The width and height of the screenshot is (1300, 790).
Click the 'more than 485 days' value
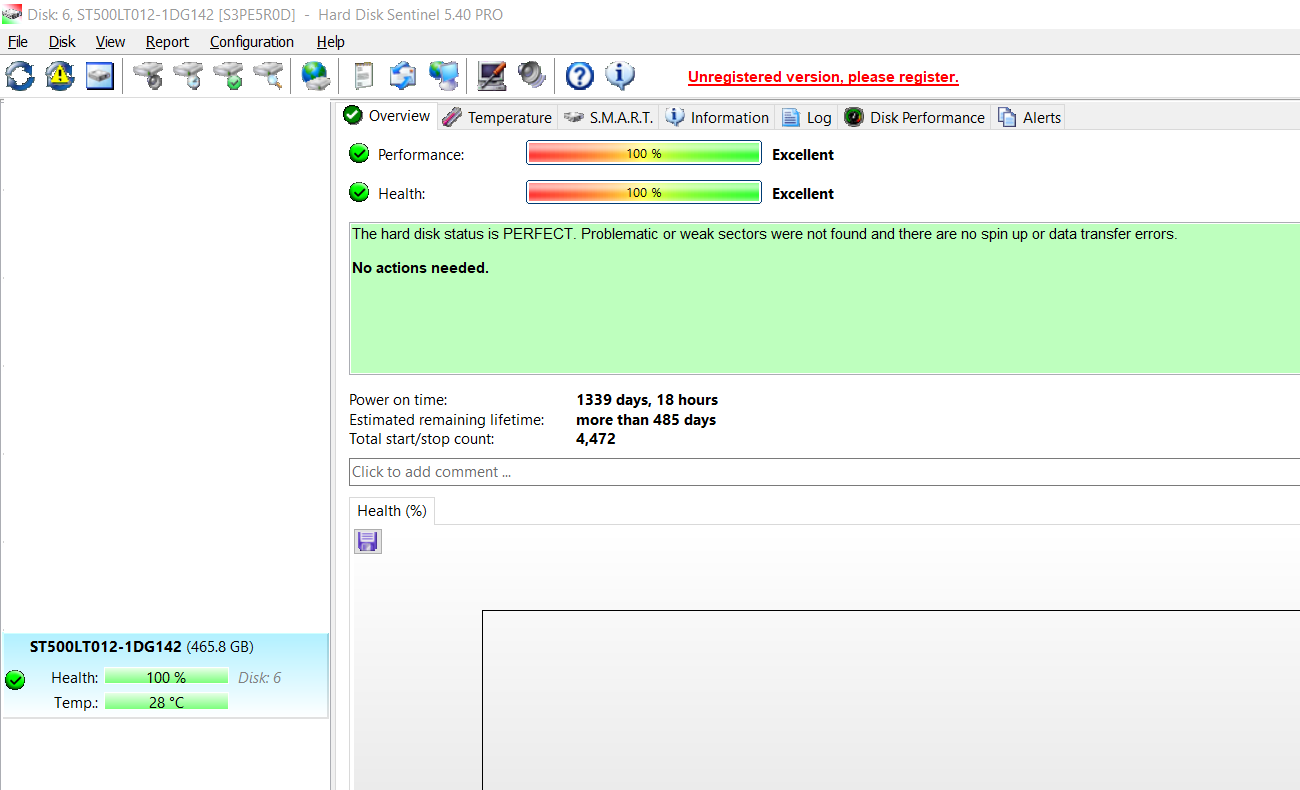coord(646,420)
